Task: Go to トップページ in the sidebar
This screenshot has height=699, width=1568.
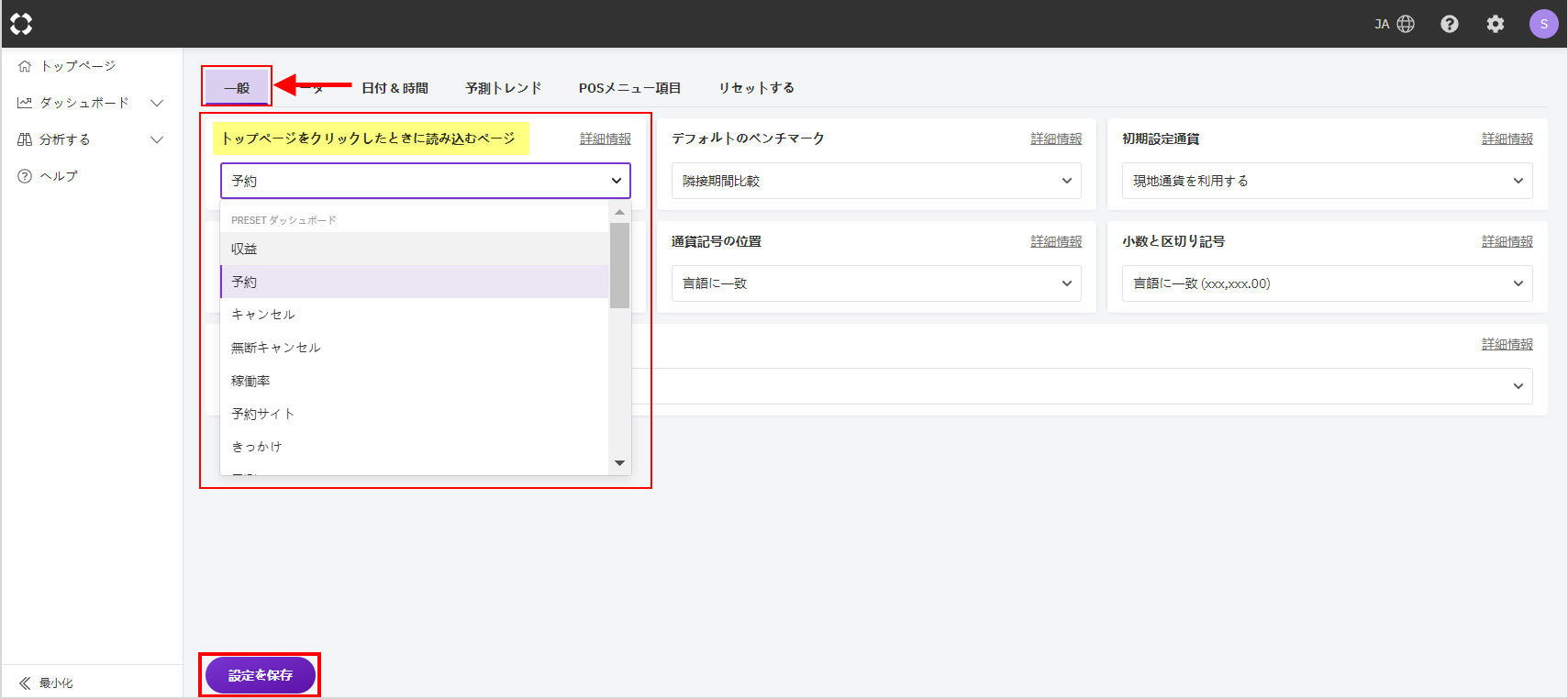Action: point(78,66)
